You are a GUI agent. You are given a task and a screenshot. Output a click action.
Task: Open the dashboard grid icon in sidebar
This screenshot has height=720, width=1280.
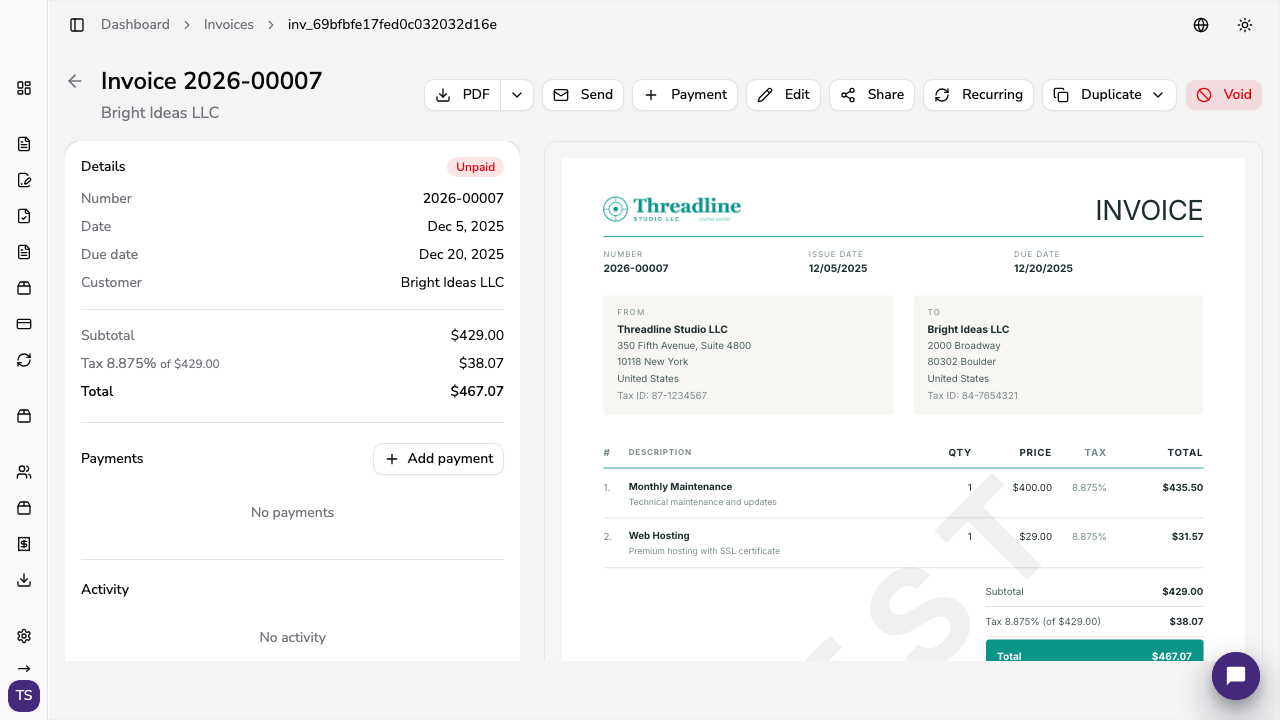point(24,88)
